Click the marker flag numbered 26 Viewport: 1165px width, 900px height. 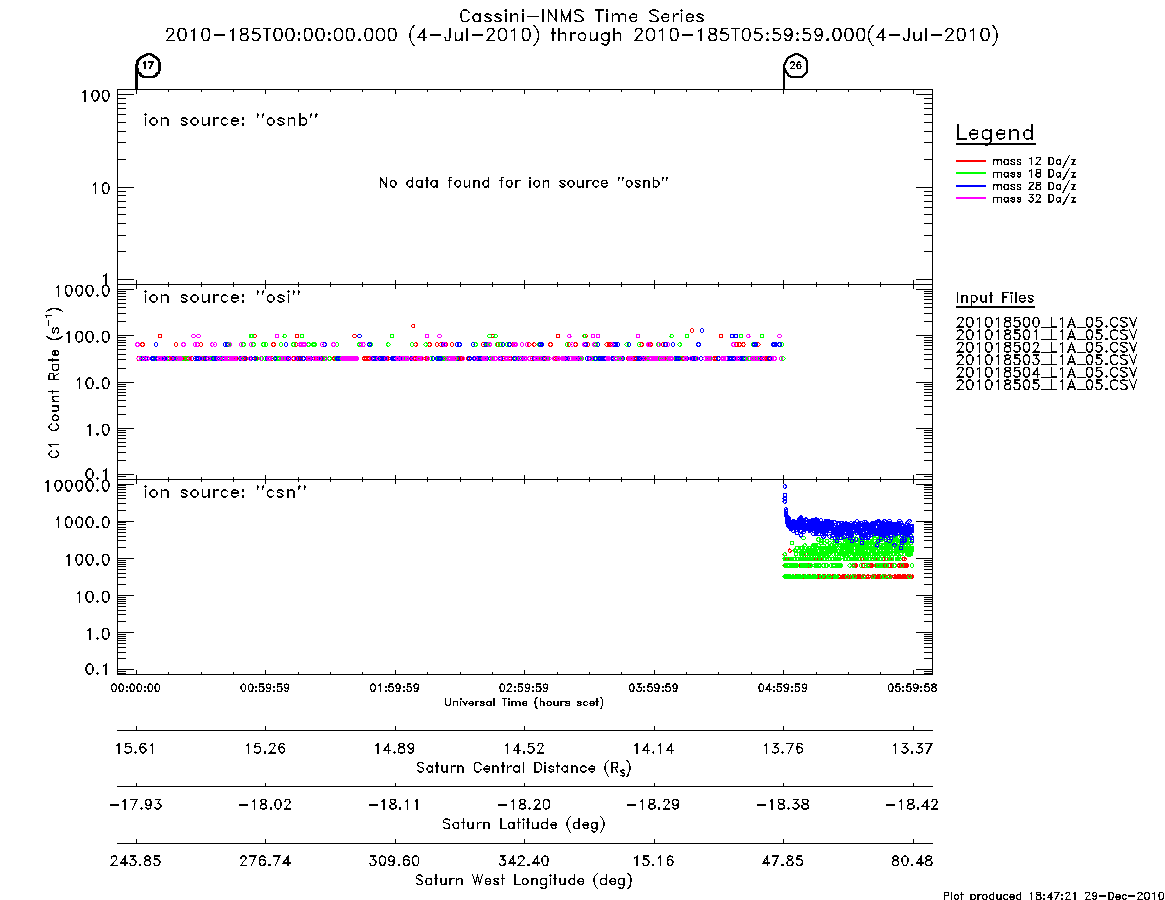[796, 66]
